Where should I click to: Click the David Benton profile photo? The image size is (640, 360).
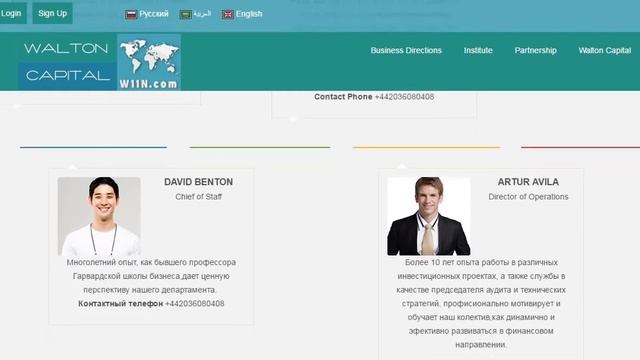pos(99,216)
